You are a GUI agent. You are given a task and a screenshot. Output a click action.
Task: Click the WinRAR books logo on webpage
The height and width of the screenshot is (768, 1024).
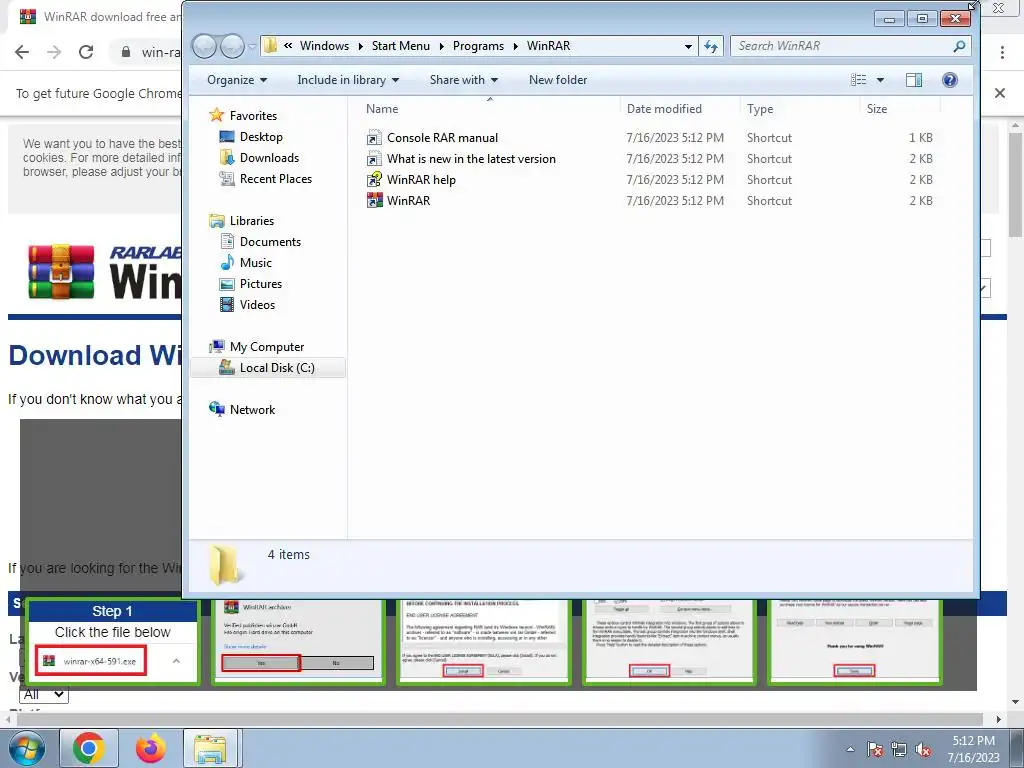(x=61, y=271)
